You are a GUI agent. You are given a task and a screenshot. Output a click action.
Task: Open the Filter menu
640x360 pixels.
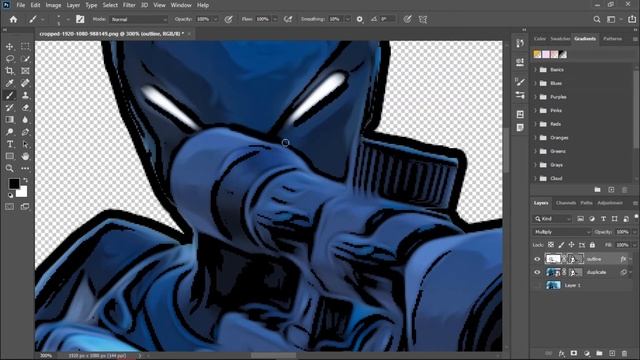pyautogui.click(x=129, y=5)
